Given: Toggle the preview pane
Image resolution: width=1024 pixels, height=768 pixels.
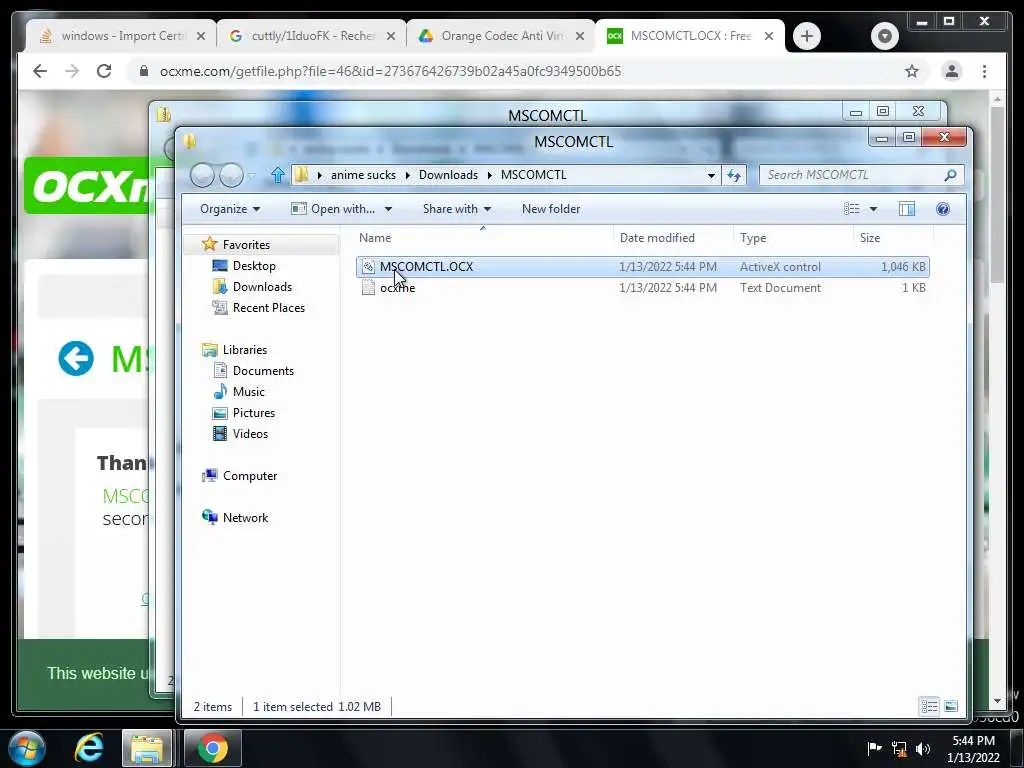Looking at the screenshot, I should pos(906,209).
